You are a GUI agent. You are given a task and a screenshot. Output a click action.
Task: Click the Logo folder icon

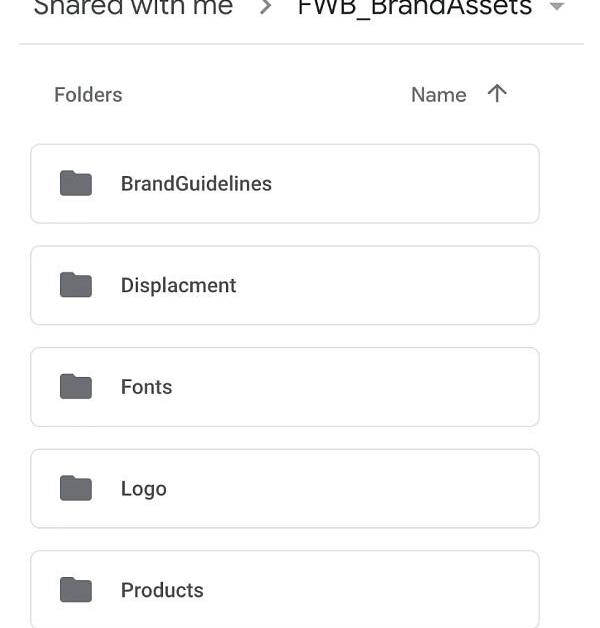[76, 488]
